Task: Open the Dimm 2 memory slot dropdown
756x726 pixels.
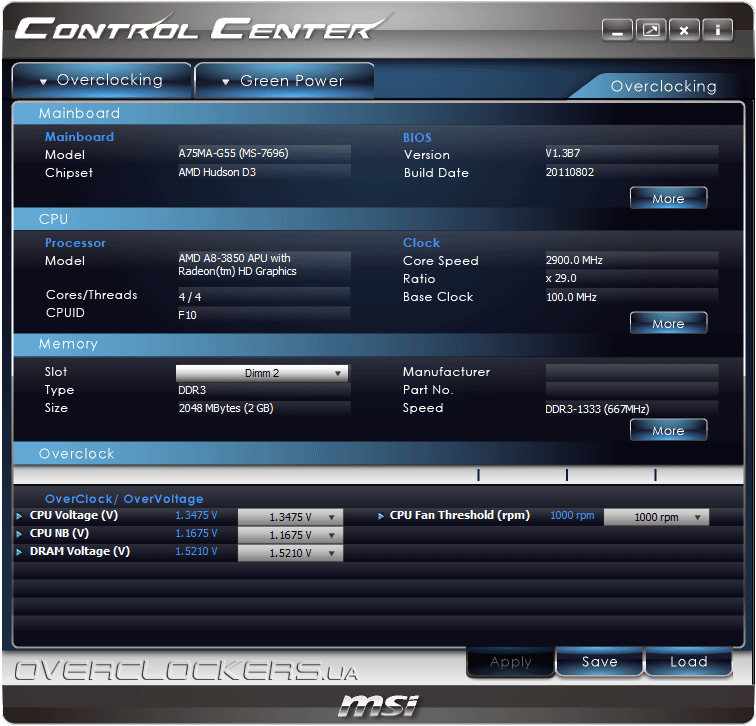Action: pos(262,373)
